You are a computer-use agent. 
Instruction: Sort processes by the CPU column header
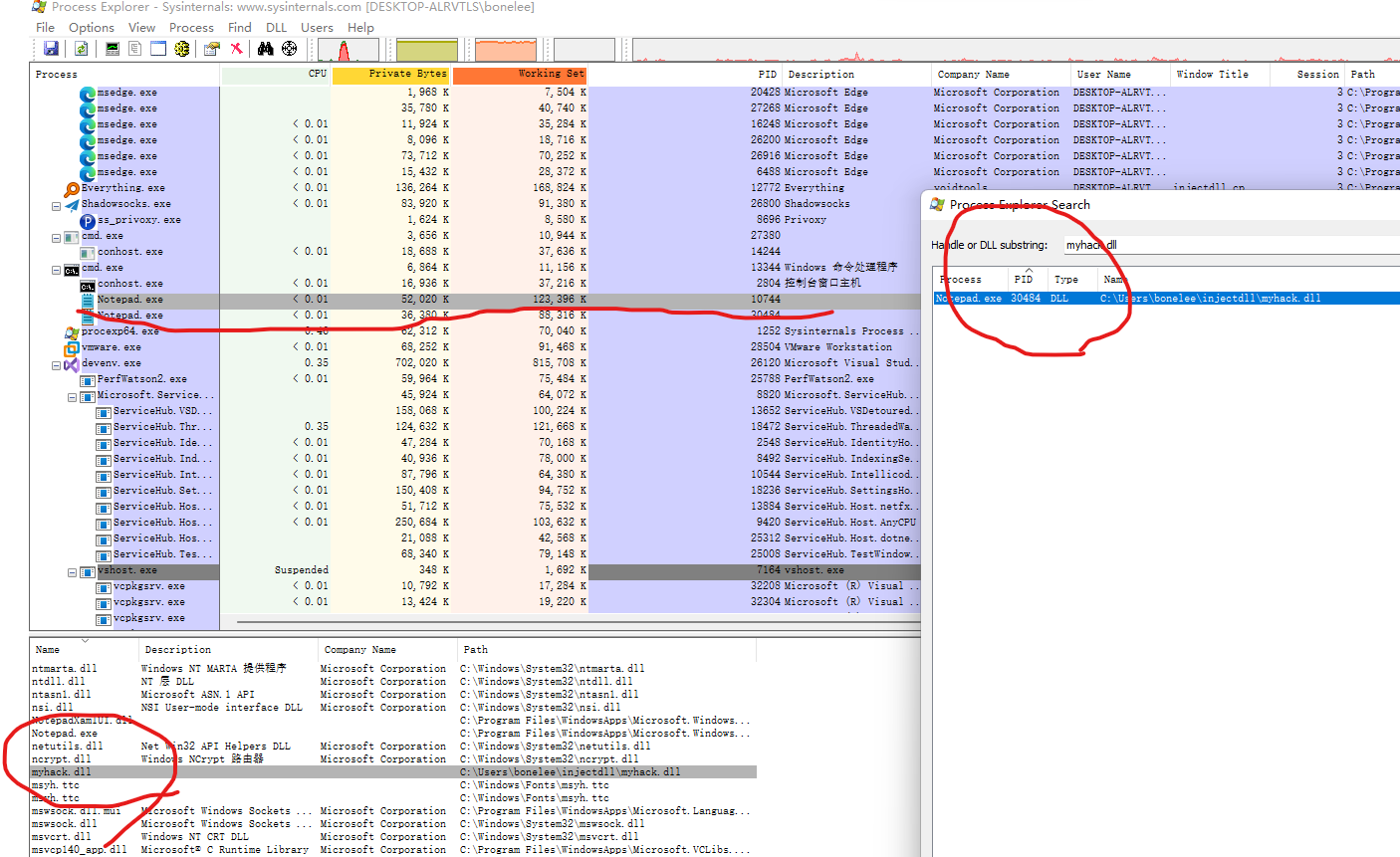(276, 74)
